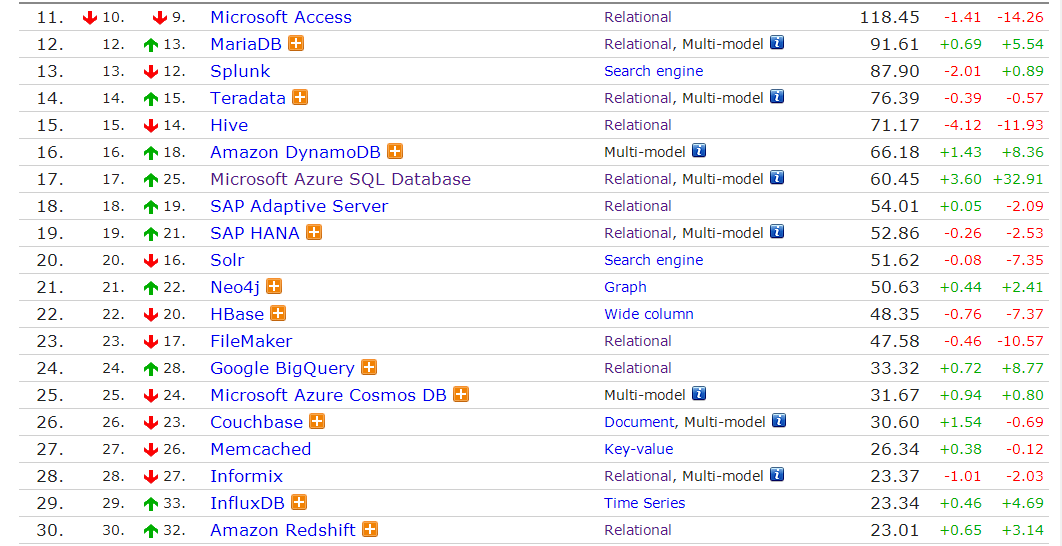Click info icon in Microsoft Azure SQL Database row
Image resolution: width=1062 pixels, height=546 pixels.
pyautogui.click(x=778, y=177)
